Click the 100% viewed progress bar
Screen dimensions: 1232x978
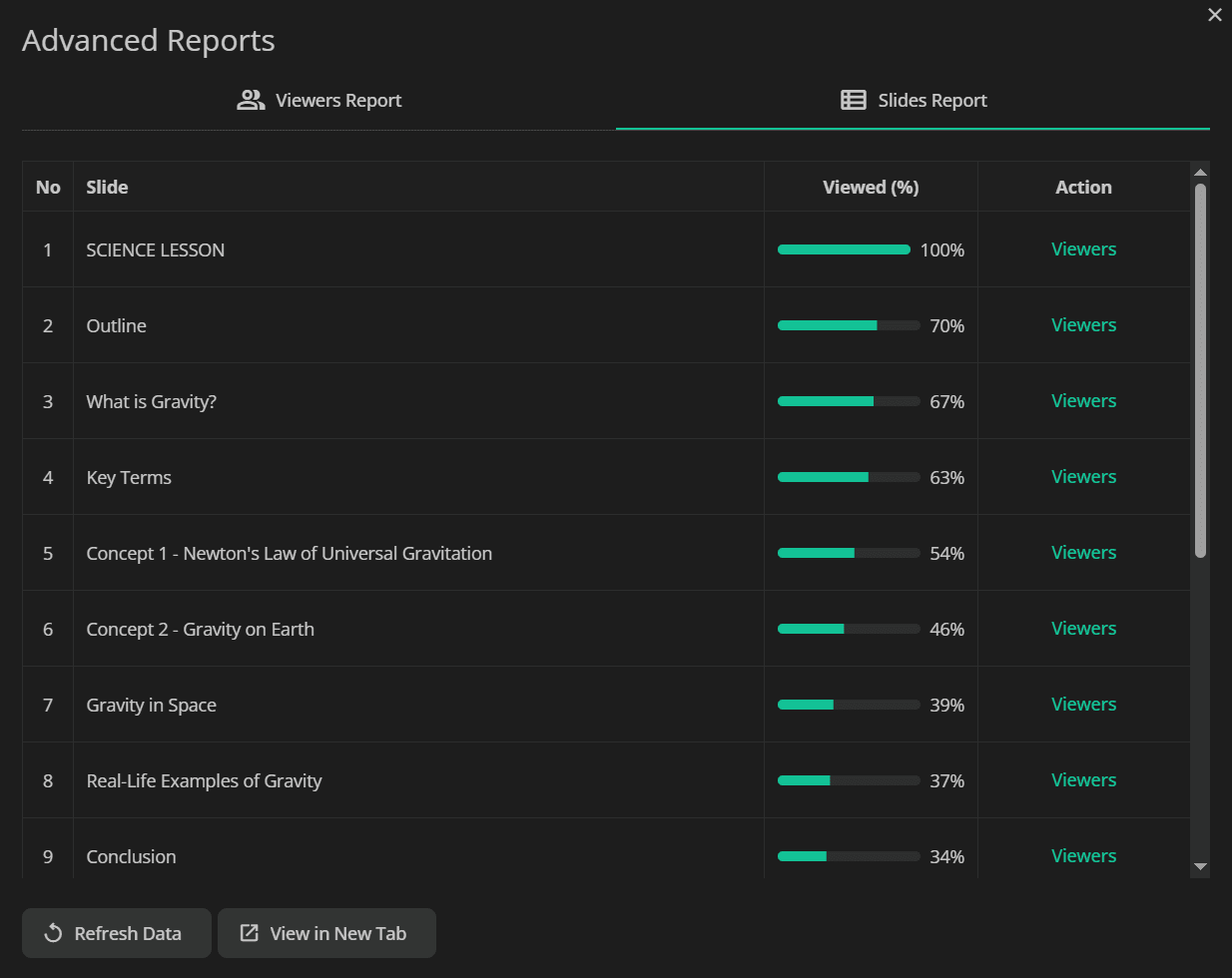[844, 249]
